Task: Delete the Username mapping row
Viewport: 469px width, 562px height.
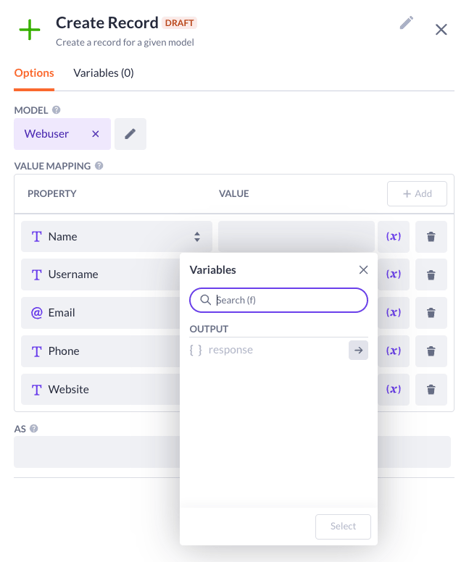Action: [431, 275]
